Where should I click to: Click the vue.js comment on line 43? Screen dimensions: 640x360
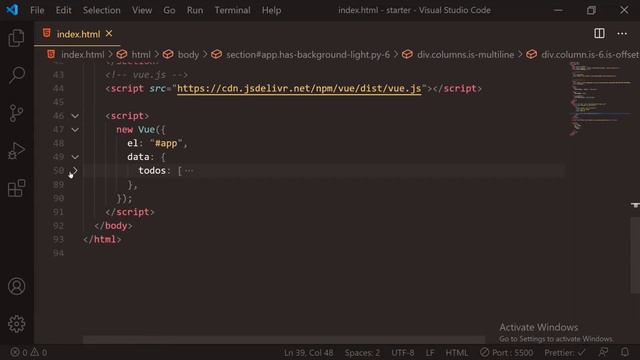147,75
